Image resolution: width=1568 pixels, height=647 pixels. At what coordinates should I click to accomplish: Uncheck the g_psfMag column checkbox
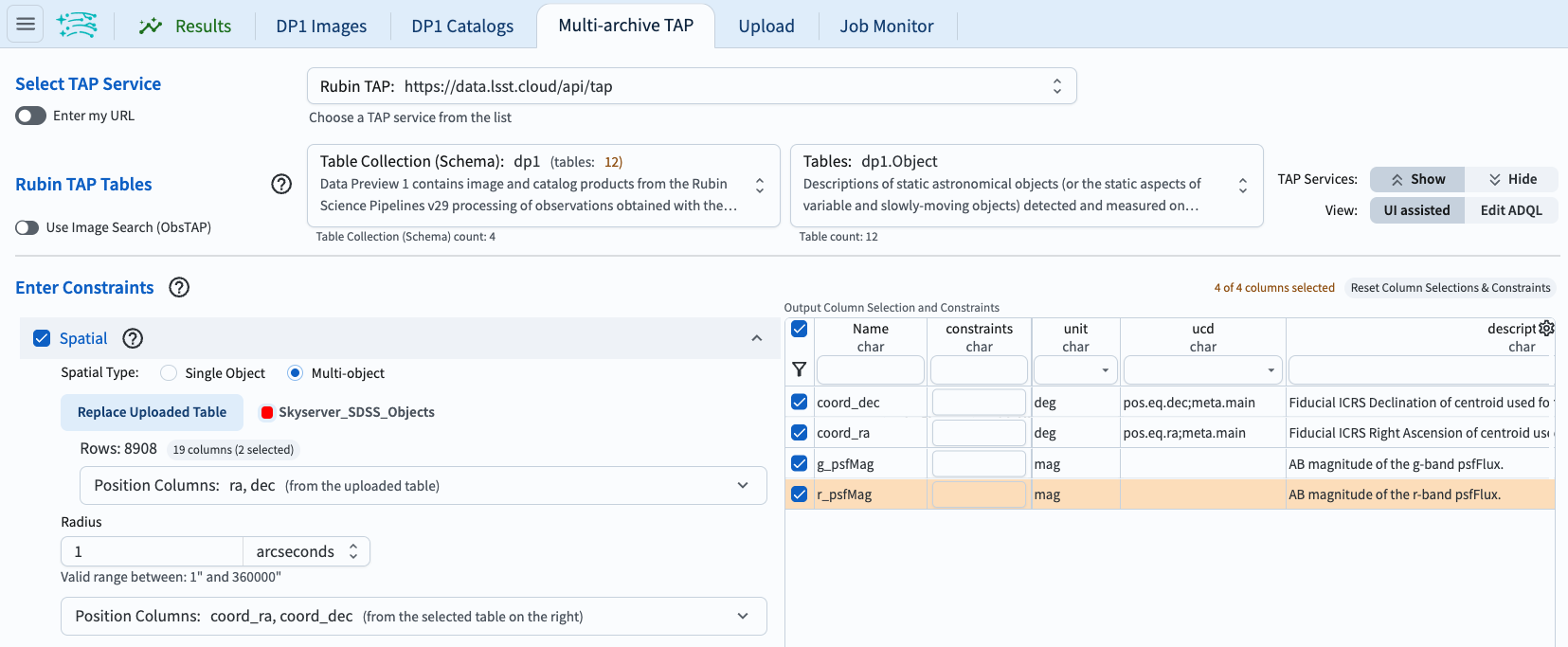point(800,463)
